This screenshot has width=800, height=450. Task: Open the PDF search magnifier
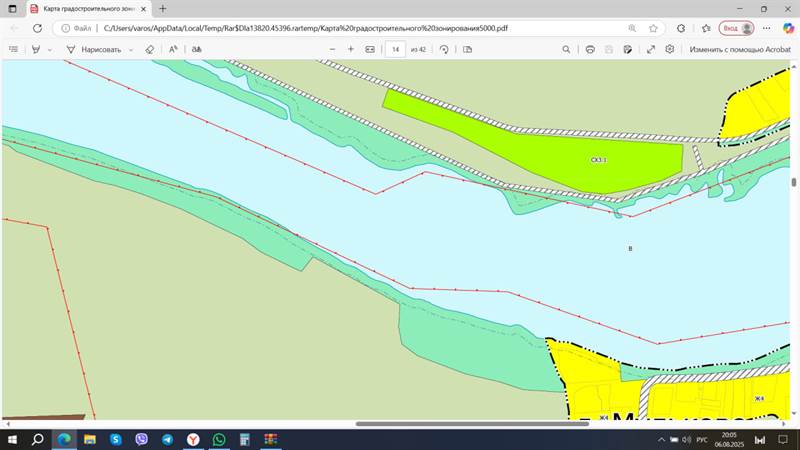coord(567,49)
